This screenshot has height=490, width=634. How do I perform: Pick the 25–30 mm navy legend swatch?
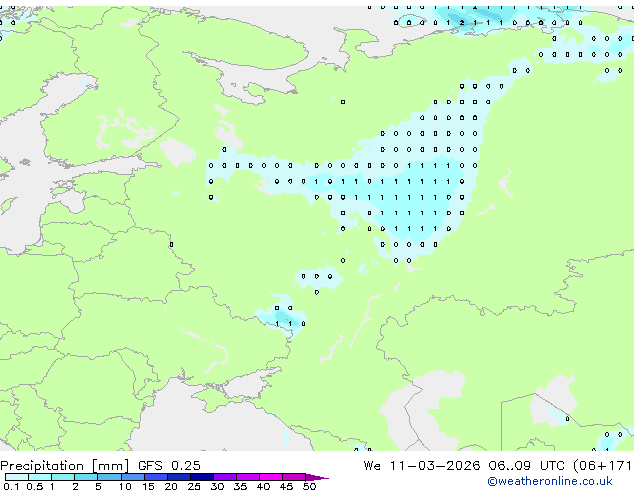pyautogui.click(x=201, y=477)
